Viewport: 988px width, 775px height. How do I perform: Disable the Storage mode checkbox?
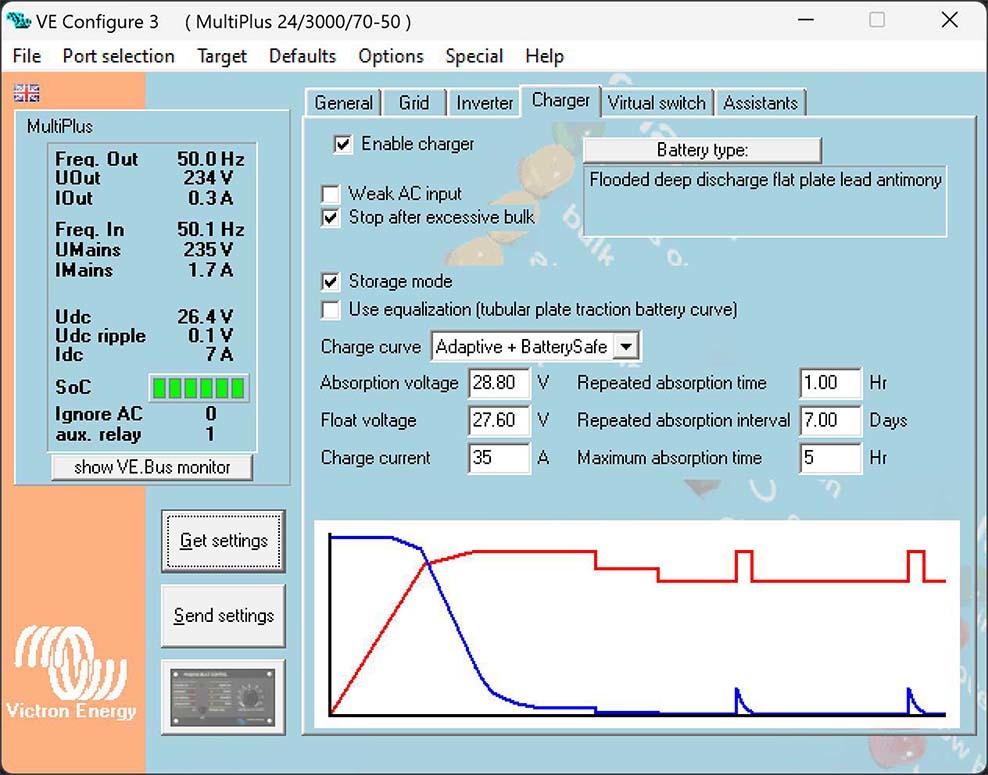pyautogui.click(x=330, y=282)
